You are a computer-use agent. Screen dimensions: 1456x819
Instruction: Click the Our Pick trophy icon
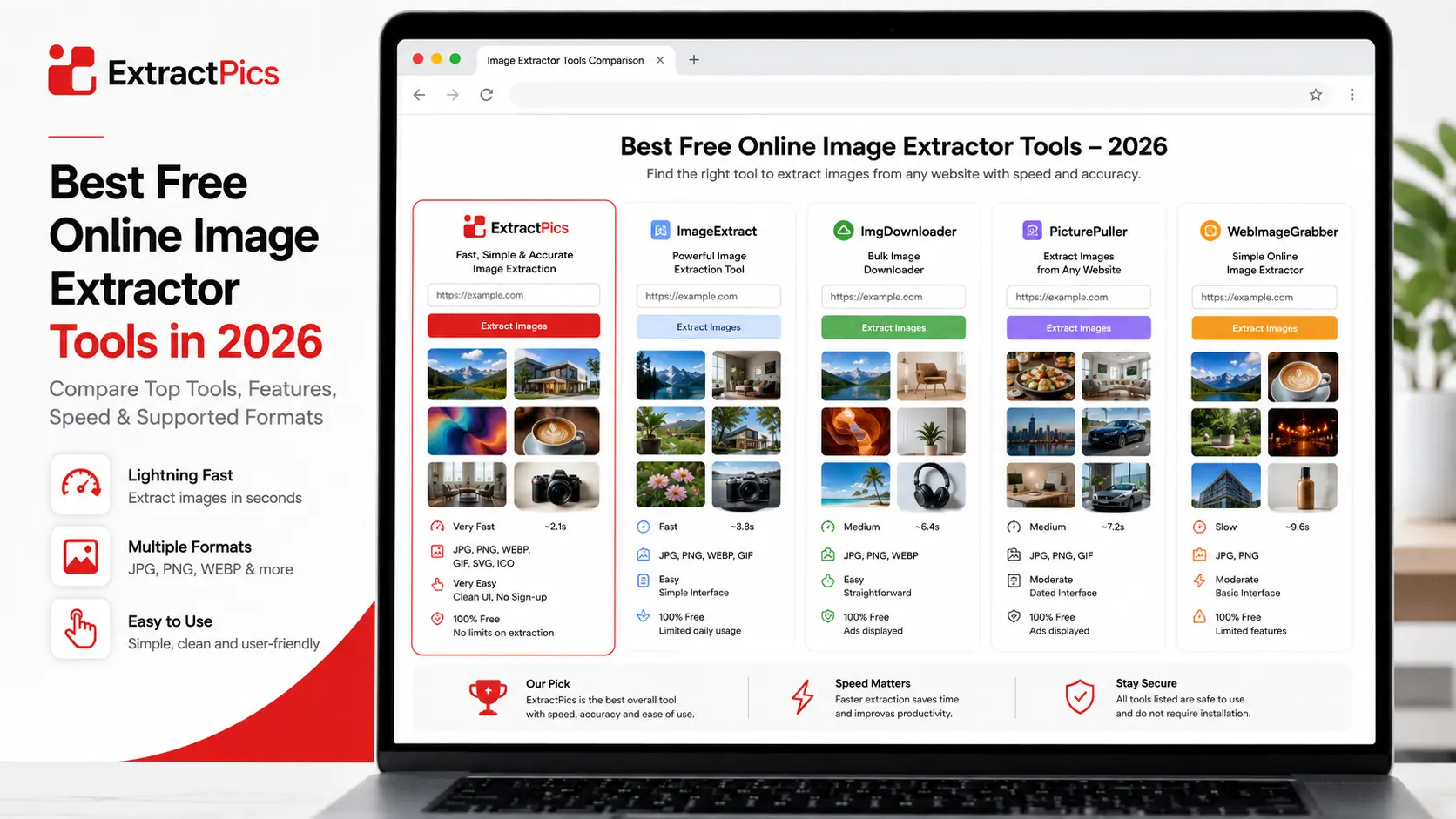(x=489, y=697)
